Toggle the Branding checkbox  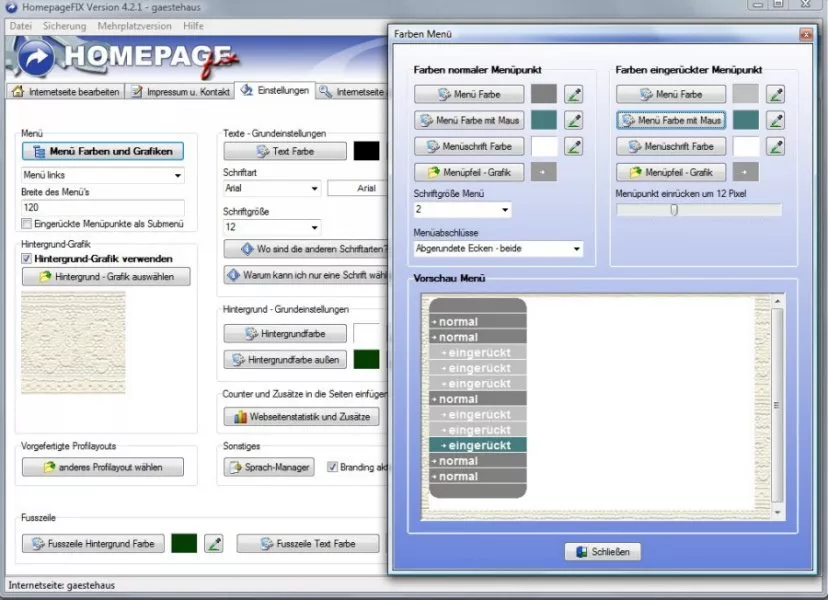(x=332, y=467)
